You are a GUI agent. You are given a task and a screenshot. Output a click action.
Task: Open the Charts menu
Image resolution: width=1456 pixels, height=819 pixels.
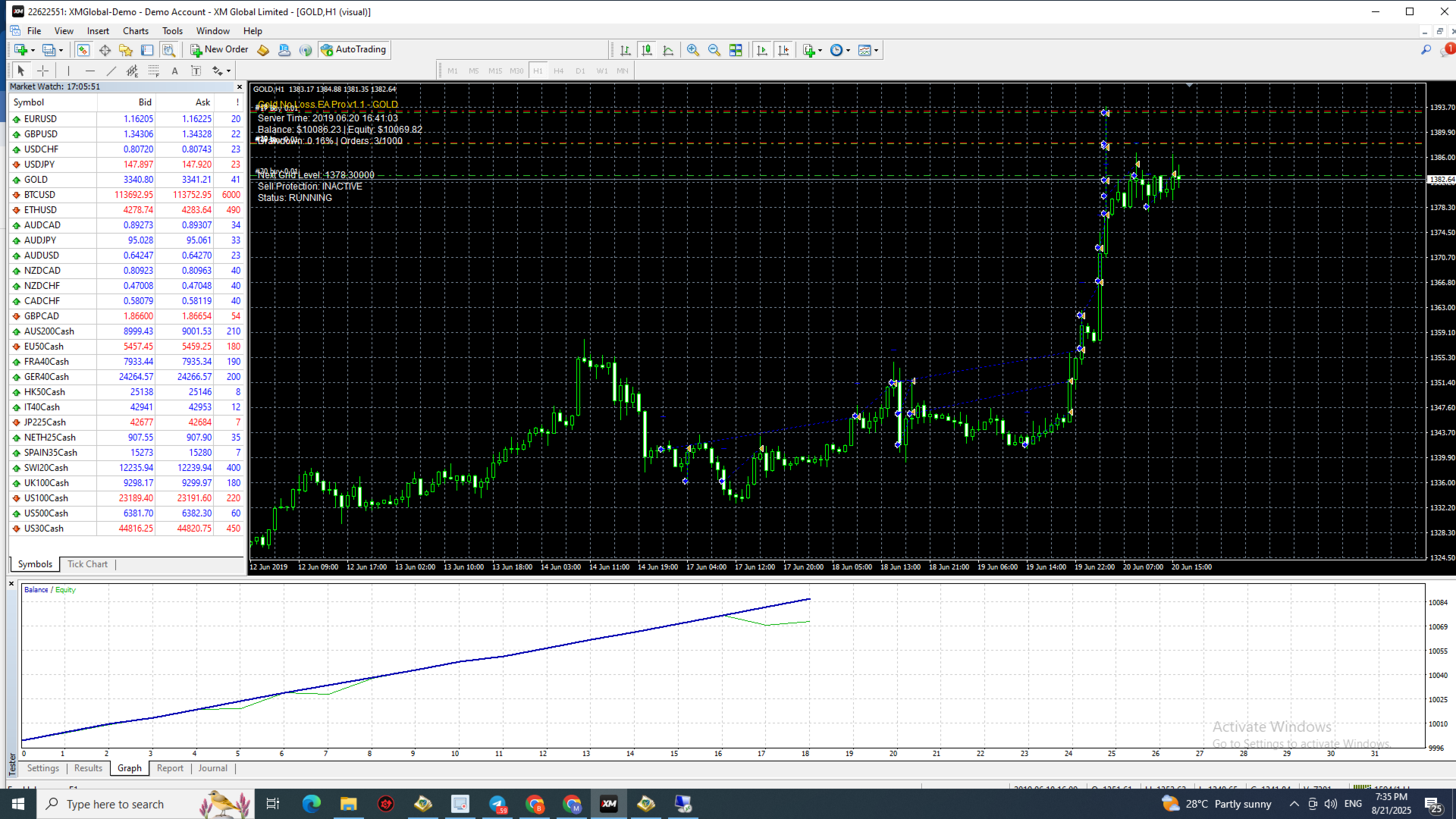click(136, 31)
